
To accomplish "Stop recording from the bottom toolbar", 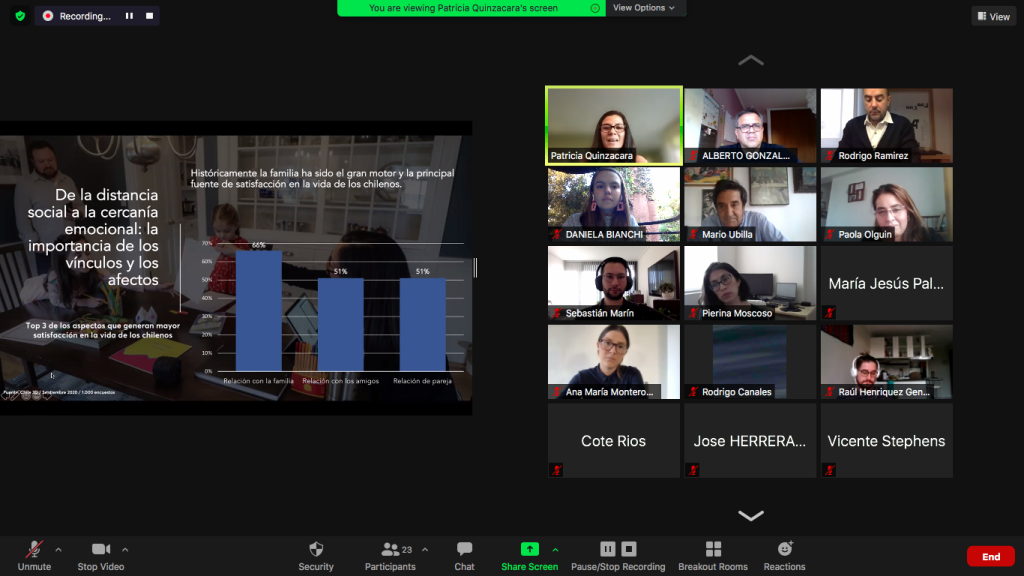I will (x=629, y=549).
